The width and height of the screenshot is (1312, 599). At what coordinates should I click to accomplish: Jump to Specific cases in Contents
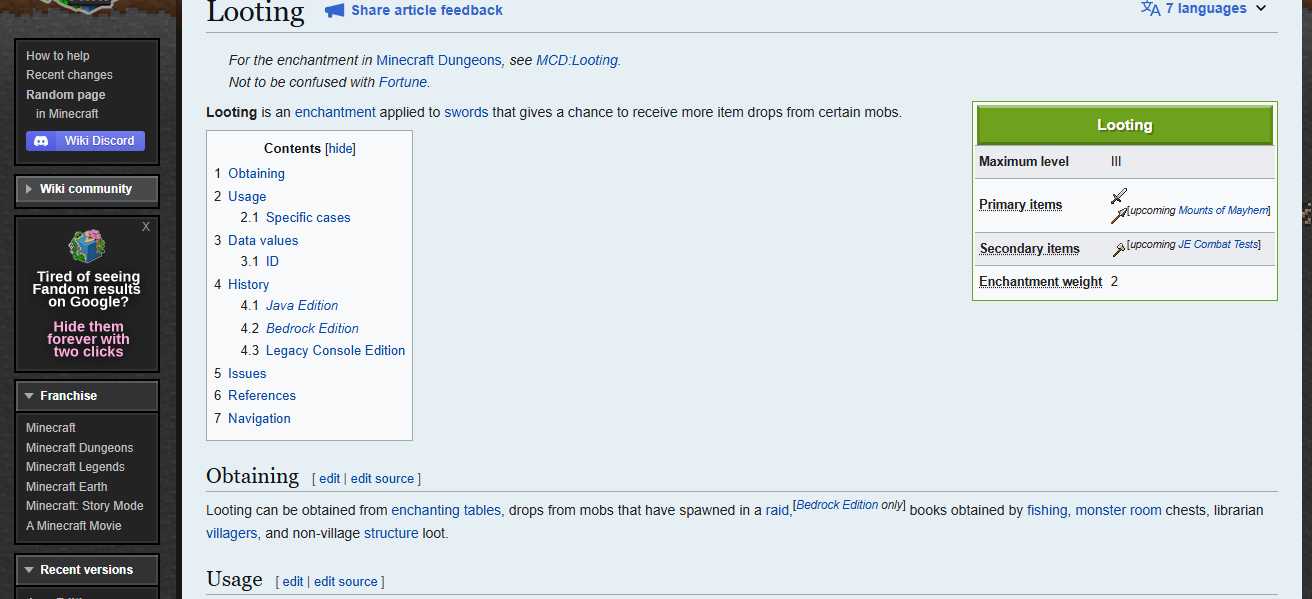click(x=308, y=217)
